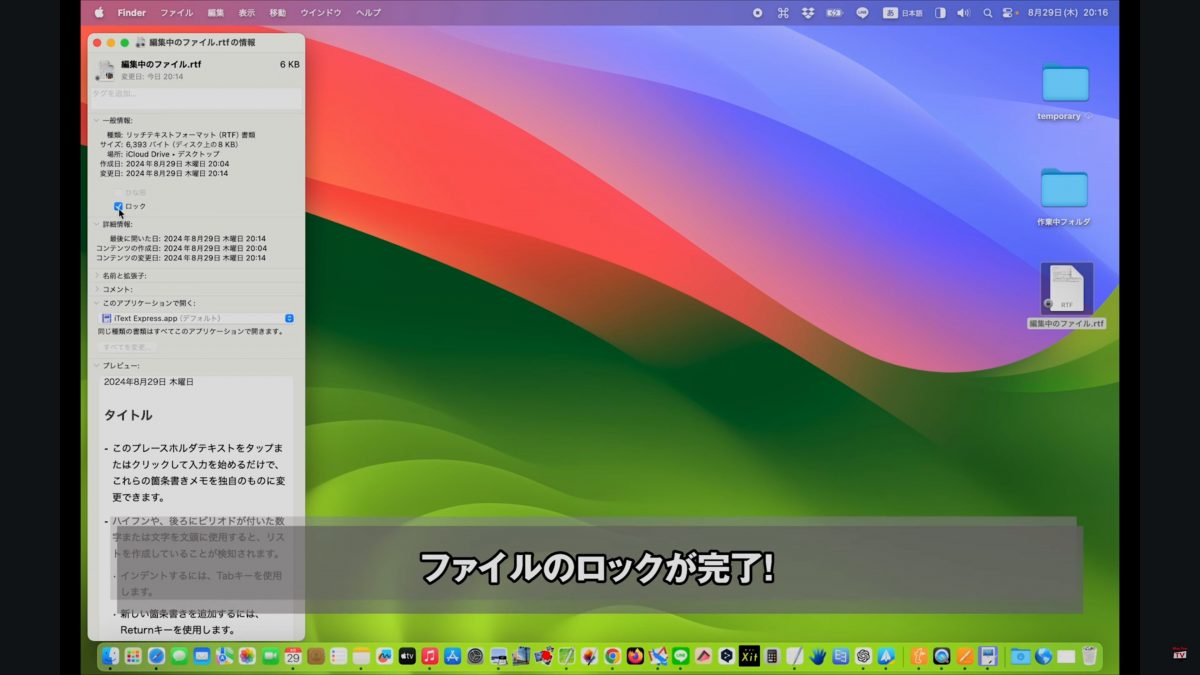Open the Trash in the Dock
This screenshot has width=1200, height=675.
tap(1089, 656)
